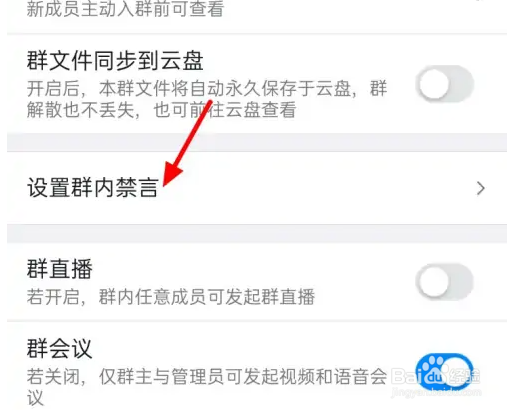Click the jingyan.baidu.com watermark link

point(436,392)
